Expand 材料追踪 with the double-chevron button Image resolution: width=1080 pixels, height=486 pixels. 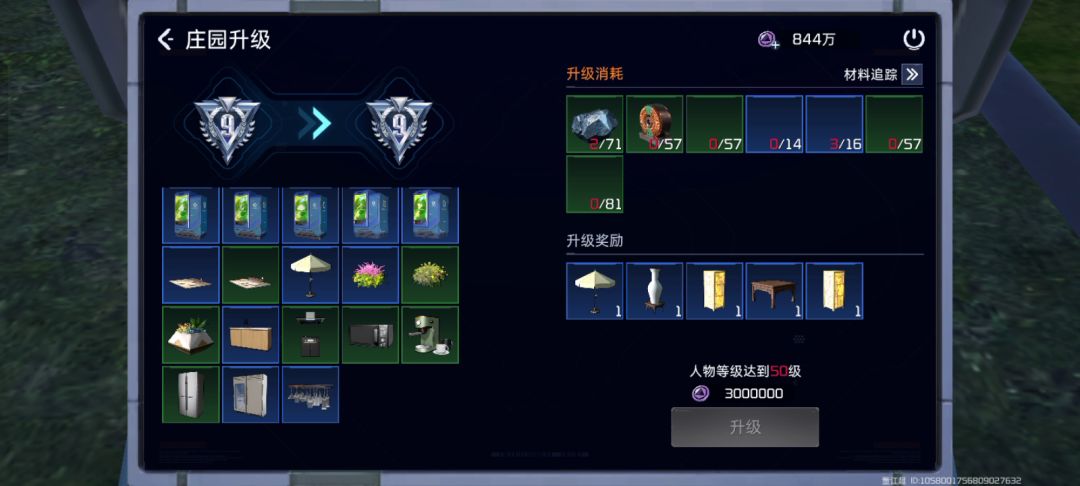(x=912, y=74)
